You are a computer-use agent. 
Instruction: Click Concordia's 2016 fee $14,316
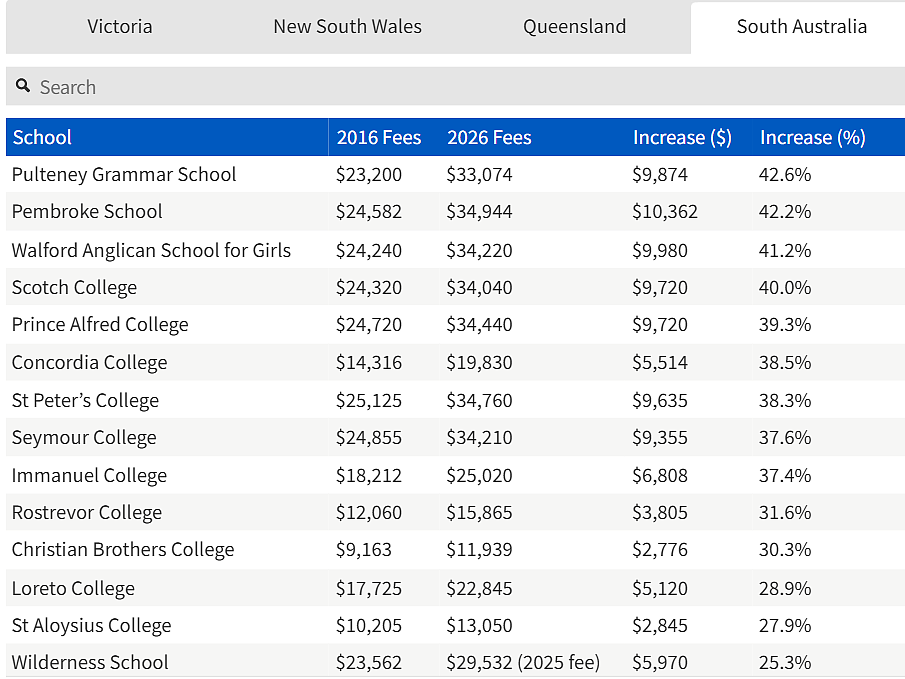[369, 363]
